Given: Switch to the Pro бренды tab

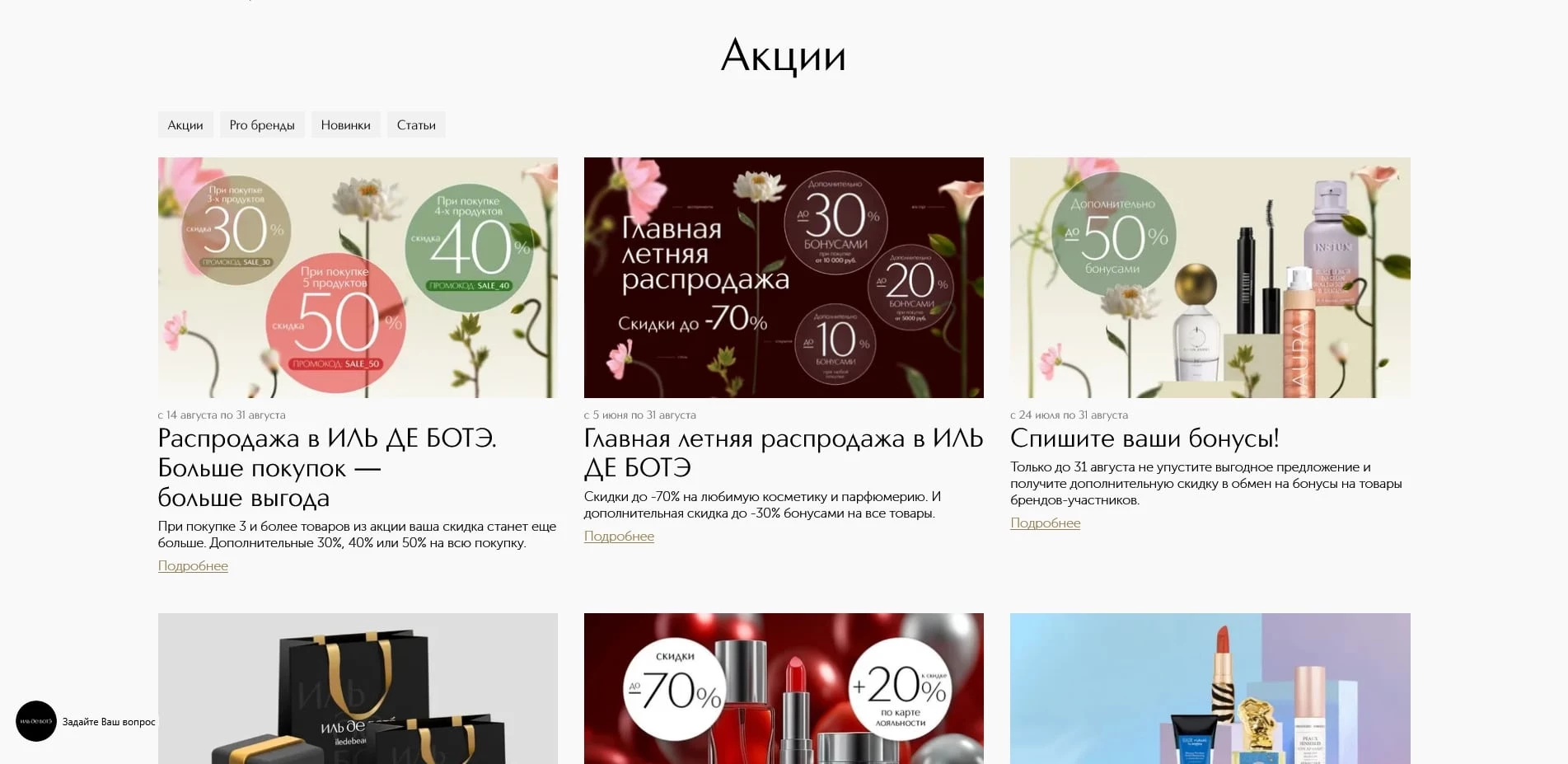Looking at the screenshot, I should pyautogui.click(x=262, y=125).
